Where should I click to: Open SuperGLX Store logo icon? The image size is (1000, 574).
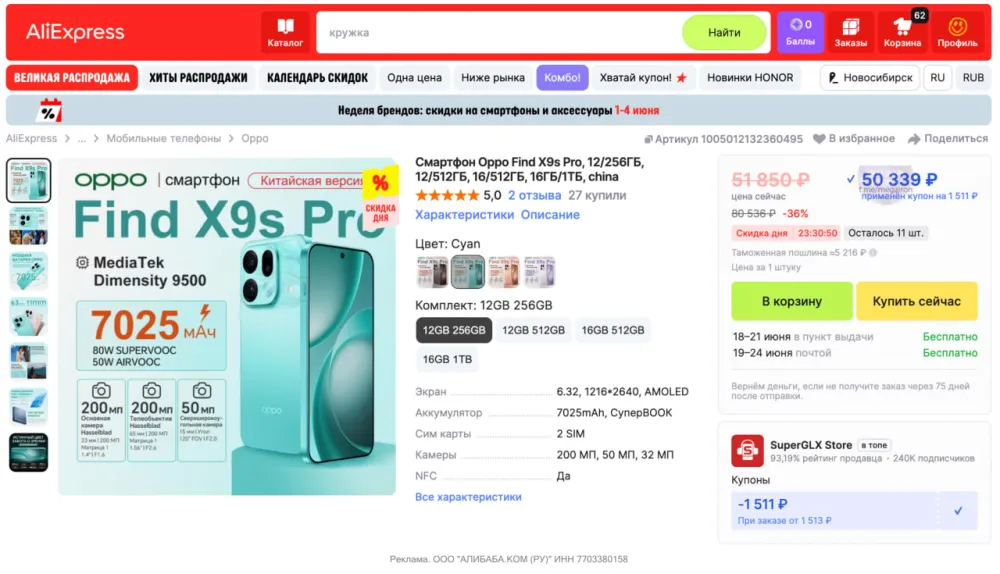(747, 451)
